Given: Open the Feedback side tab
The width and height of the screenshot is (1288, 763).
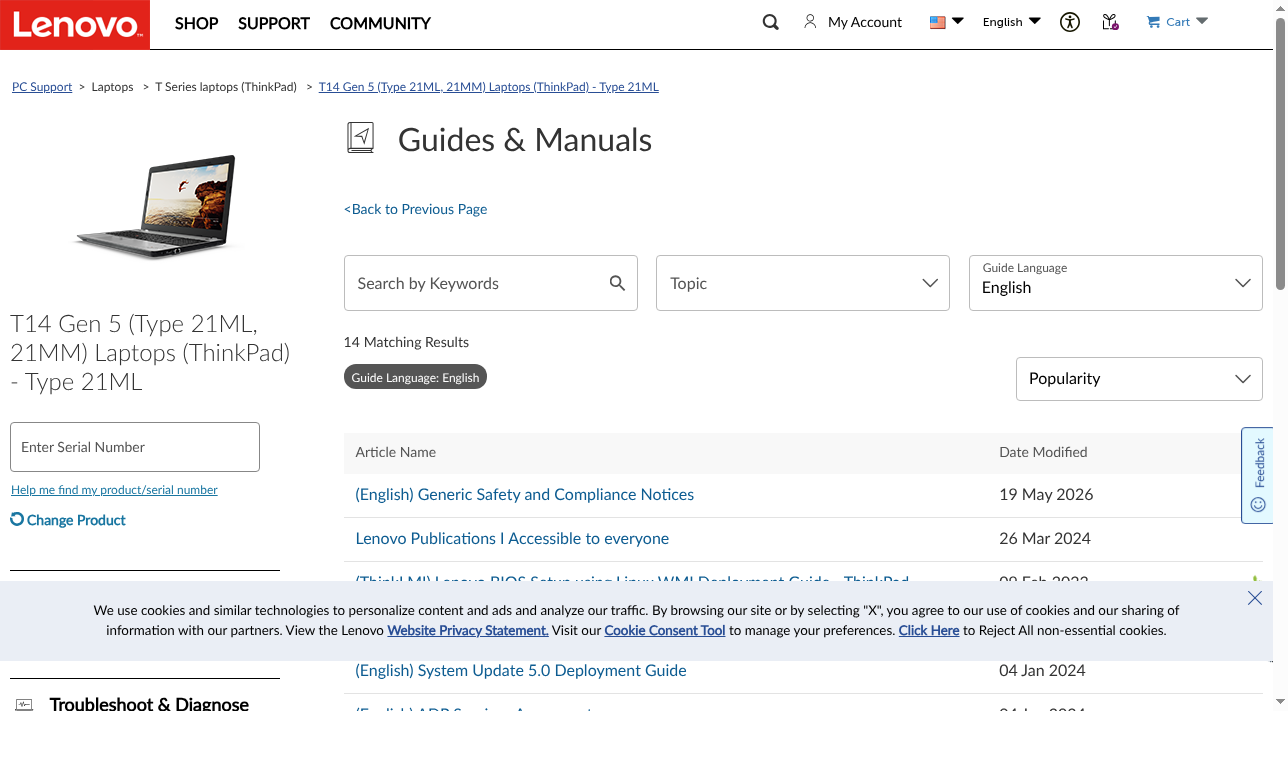Looking at the screenshot, I should coord(1257,475).
